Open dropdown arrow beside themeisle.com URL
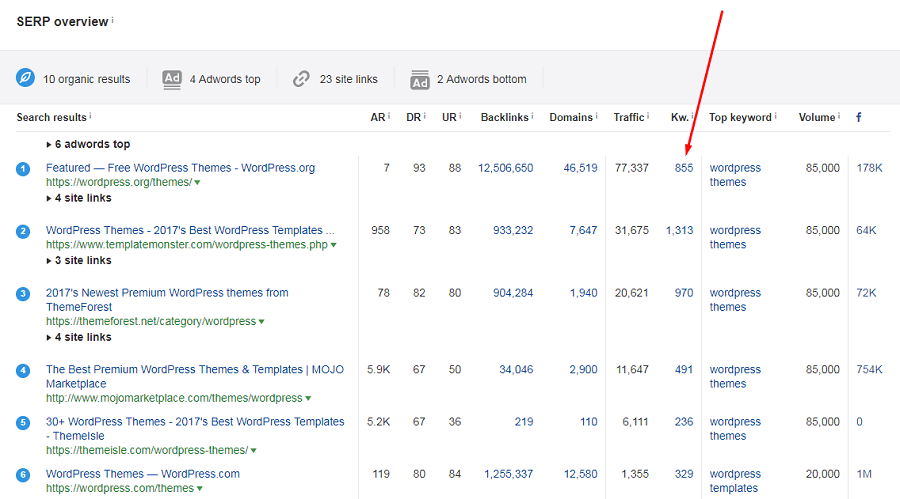The image size is (900, 499). coord(254,451)
